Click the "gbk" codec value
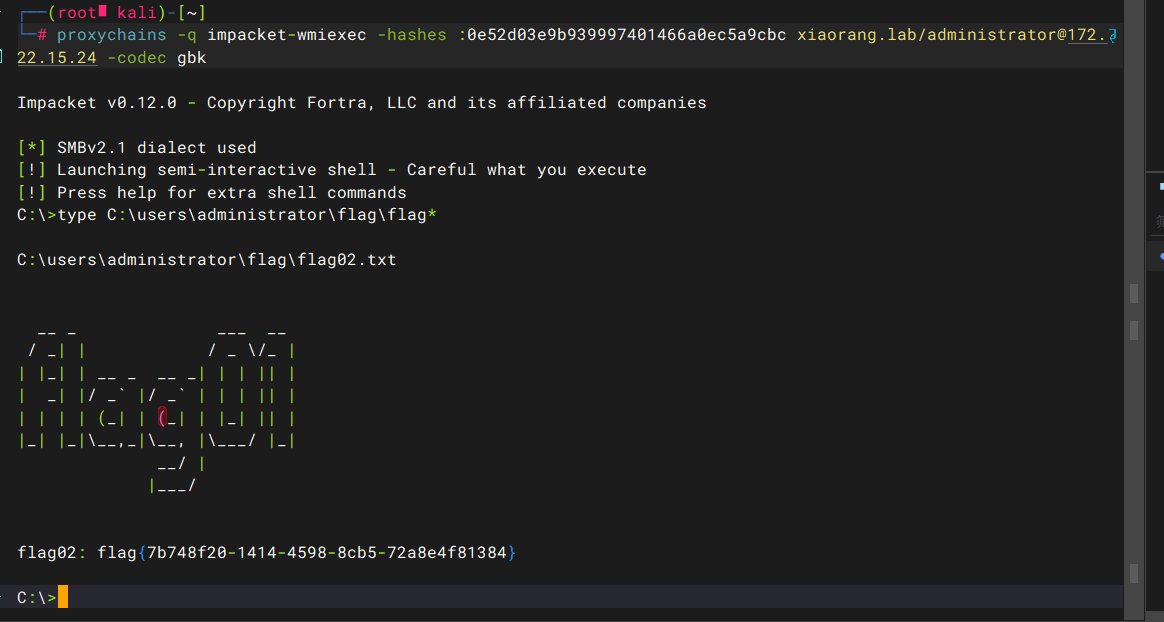The width and height of the screenshot is (1164, 622). click(x=192, y=58)
